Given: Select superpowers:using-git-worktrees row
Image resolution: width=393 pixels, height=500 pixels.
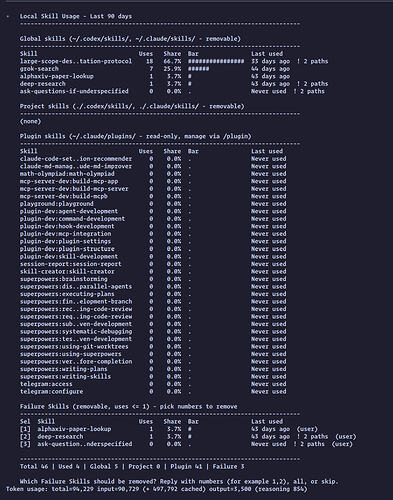Looking at the screenshot, I should (x=153, y=346).
